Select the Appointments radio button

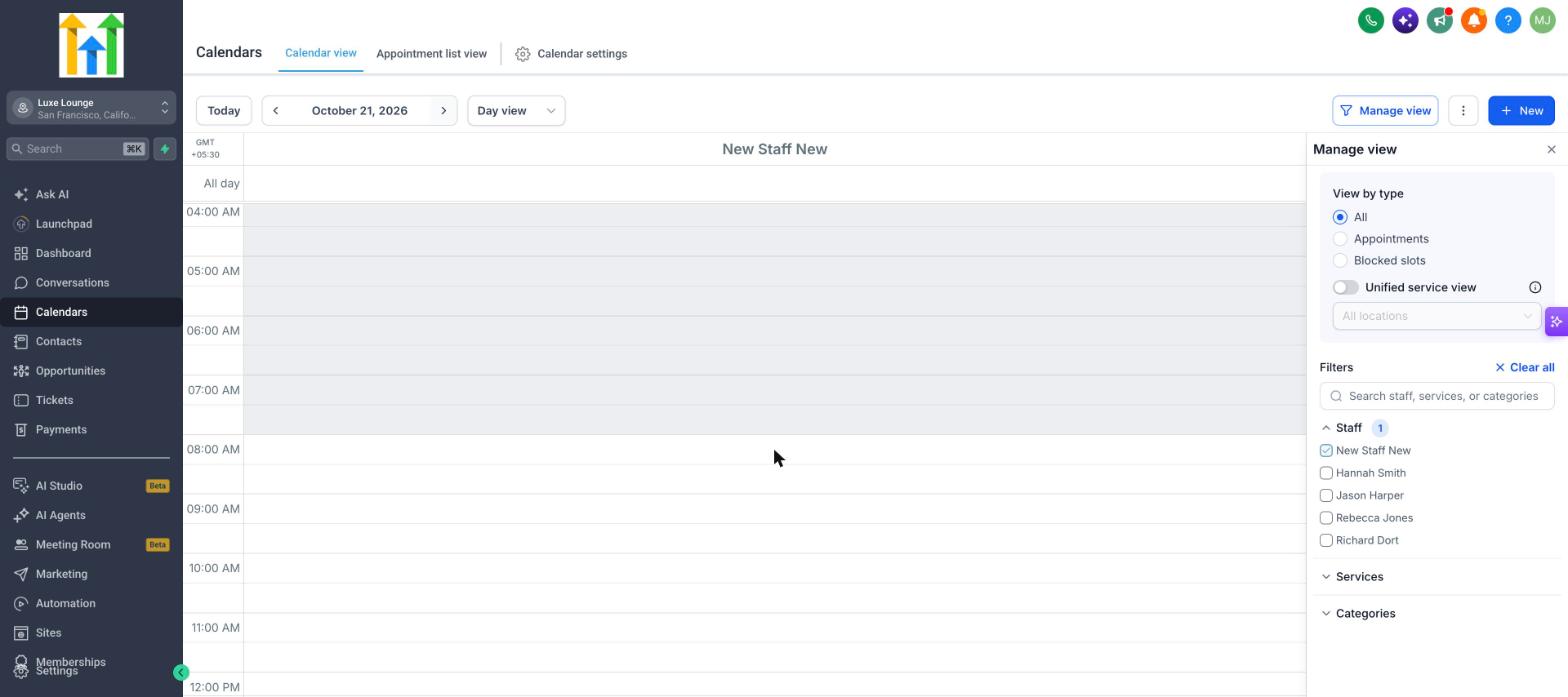tap(1340, 239)
